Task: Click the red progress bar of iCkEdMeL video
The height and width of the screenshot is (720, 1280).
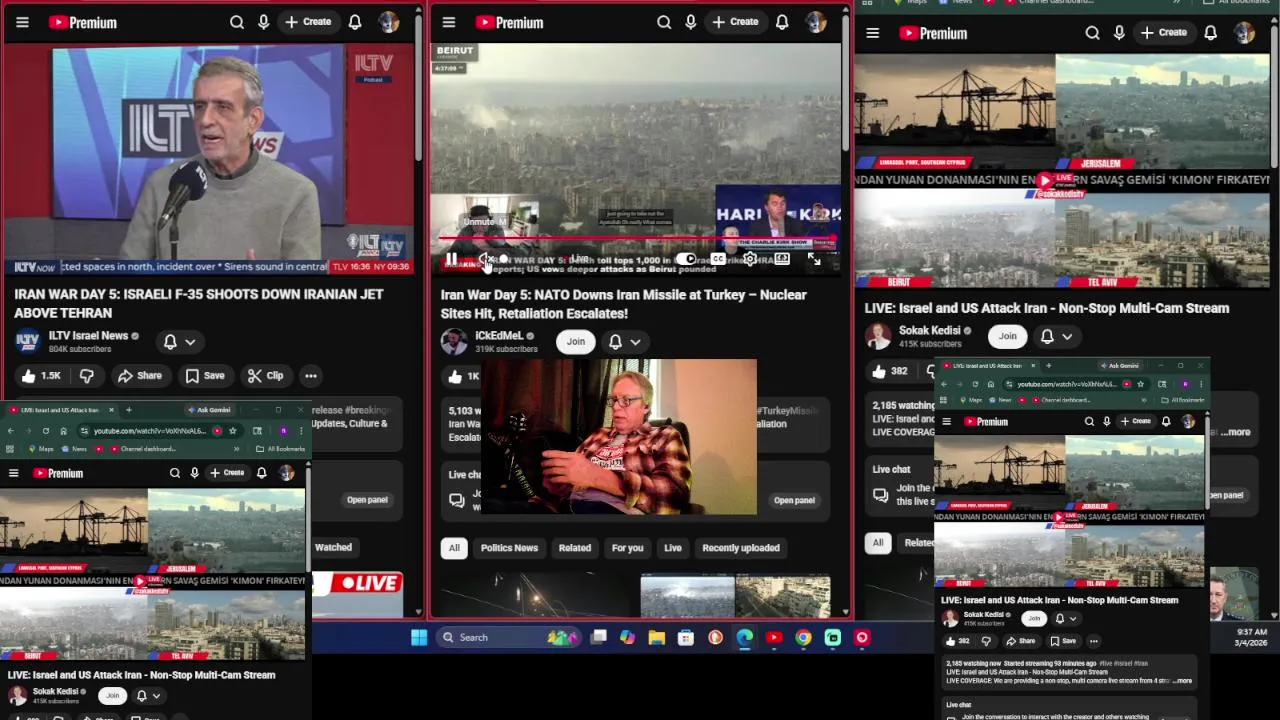Action: pos(636,240)
